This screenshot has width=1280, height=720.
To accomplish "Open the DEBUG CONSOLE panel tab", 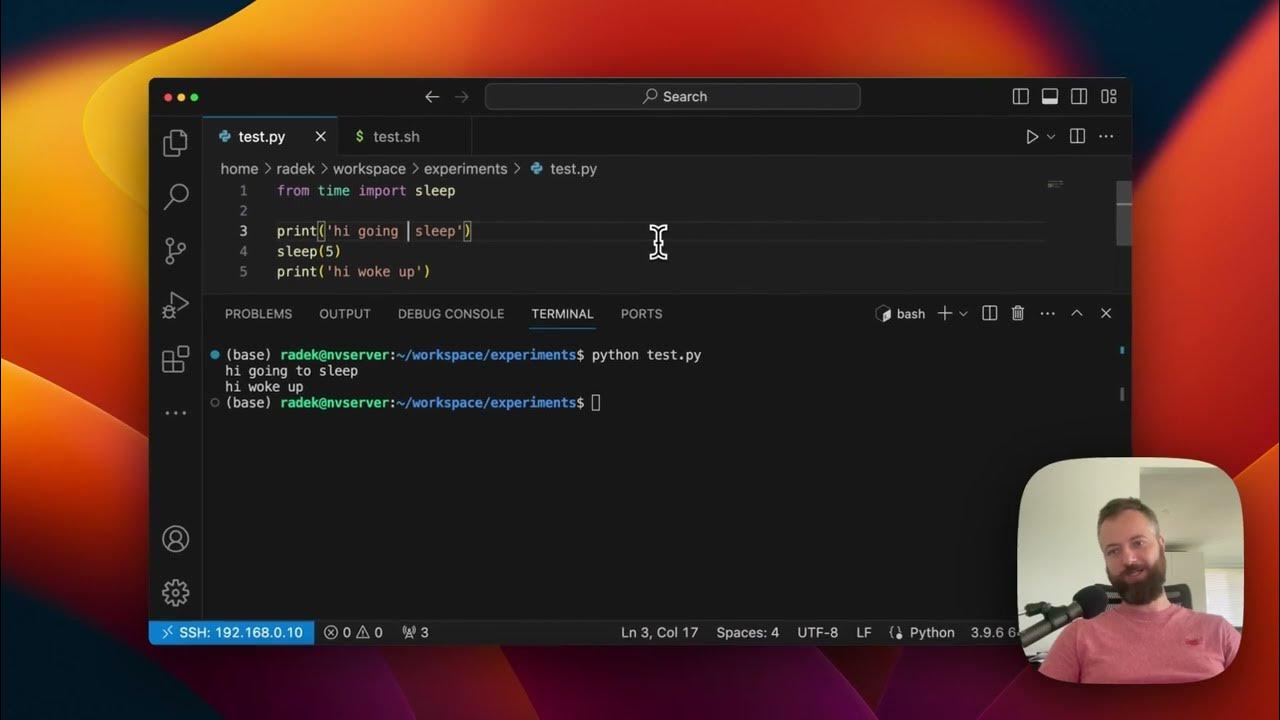I will (451, 314).
